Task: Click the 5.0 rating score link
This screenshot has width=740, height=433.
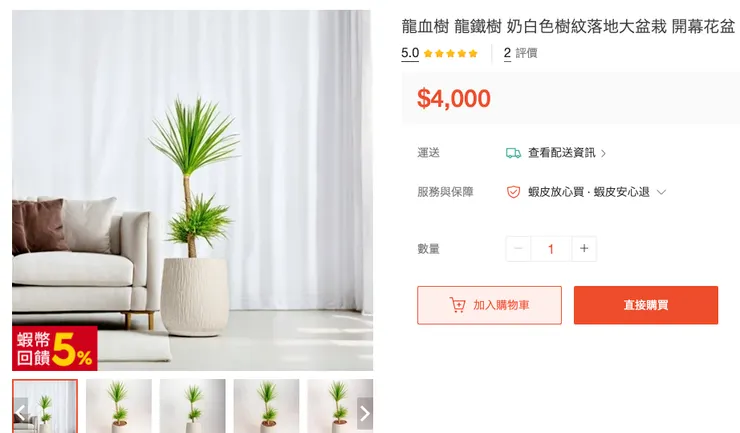Action: [x=410, y=53]
